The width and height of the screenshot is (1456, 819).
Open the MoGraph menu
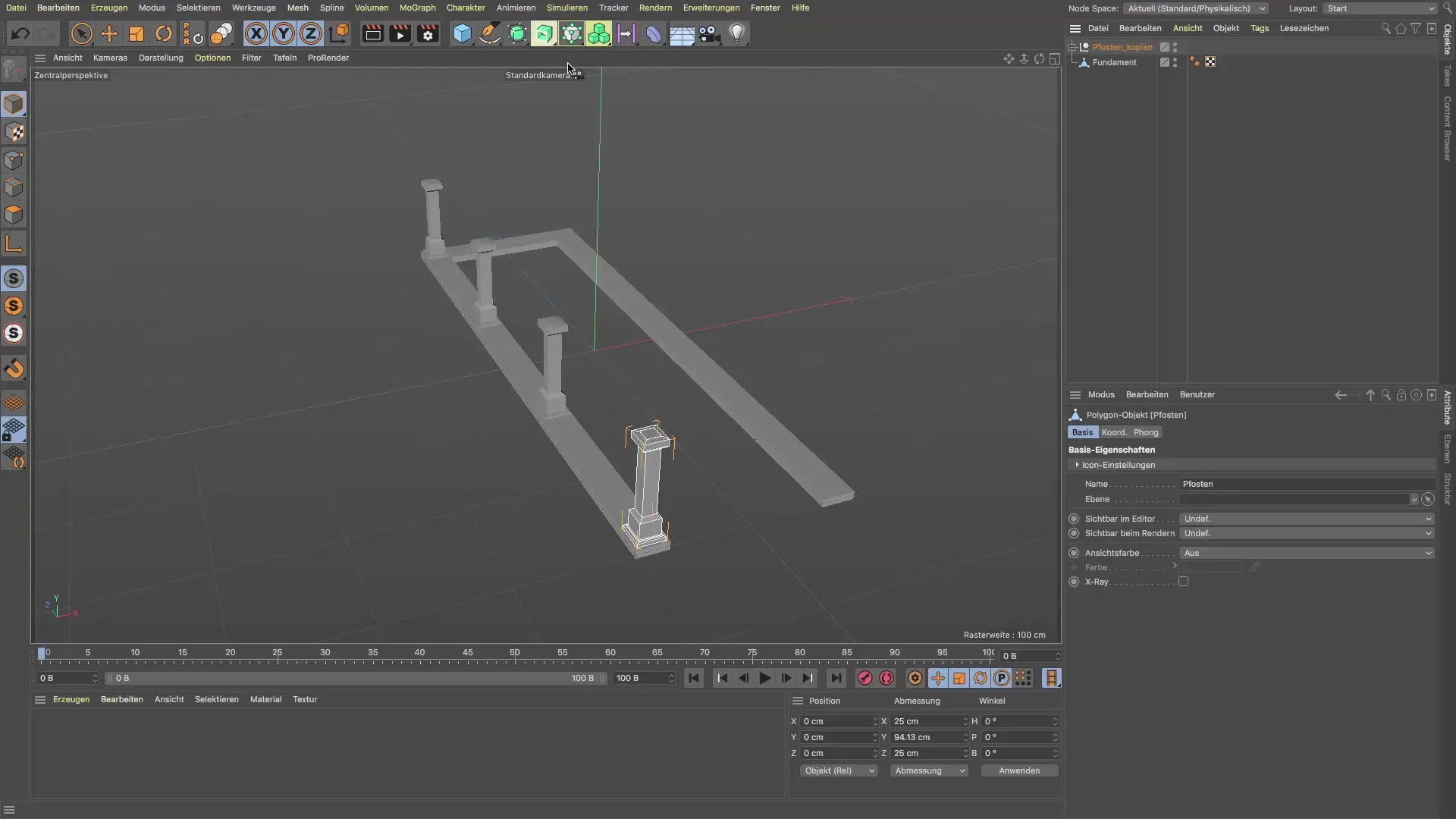[x=417, y=8]
